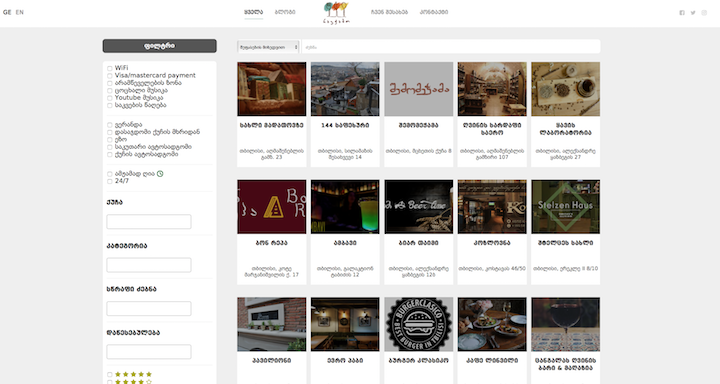Click the dark filter header button
The height and width of the screenshot is (384, 720).
[159, 46]
